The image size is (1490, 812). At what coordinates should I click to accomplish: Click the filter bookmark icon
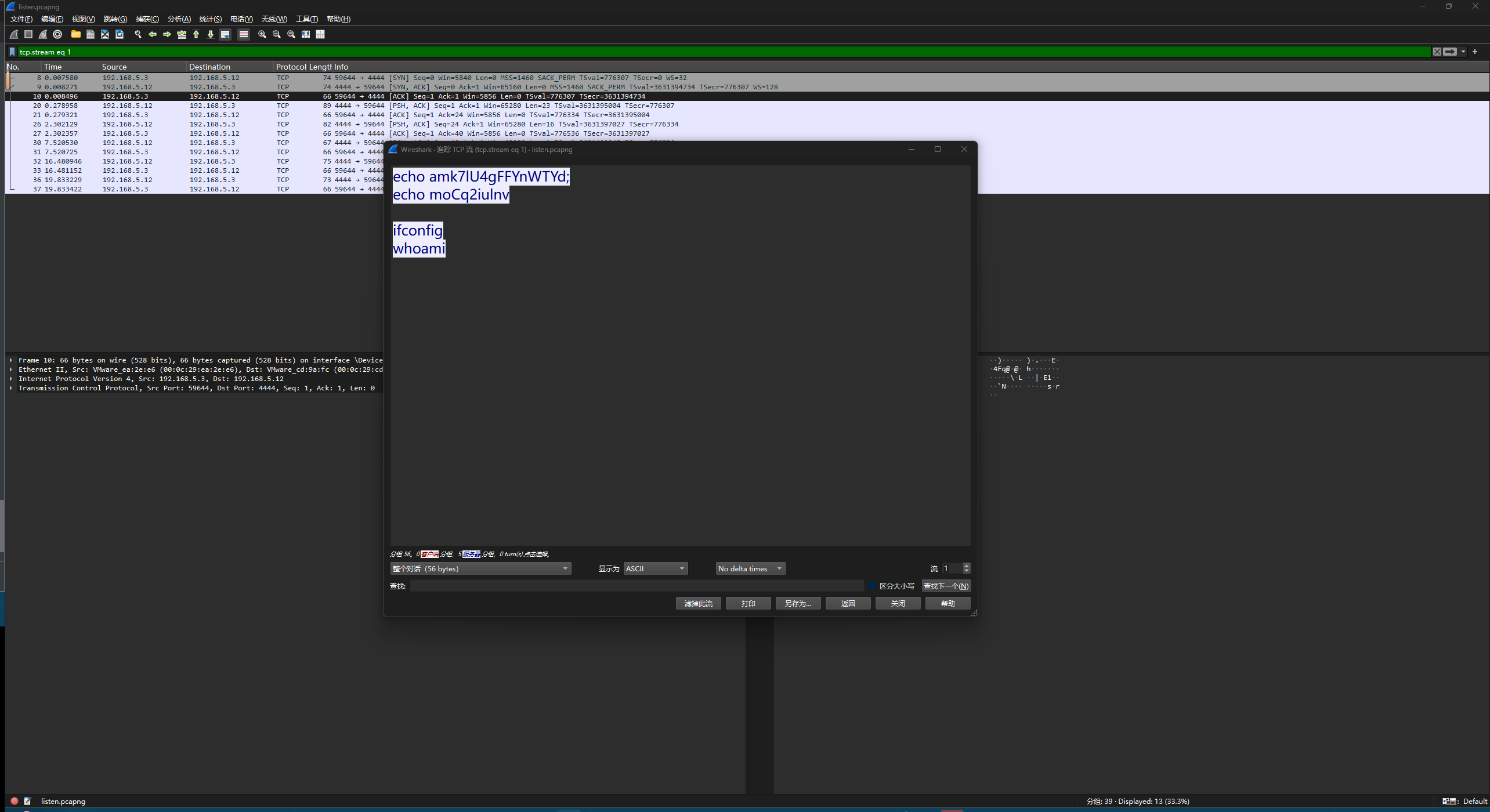pos(12,52)
